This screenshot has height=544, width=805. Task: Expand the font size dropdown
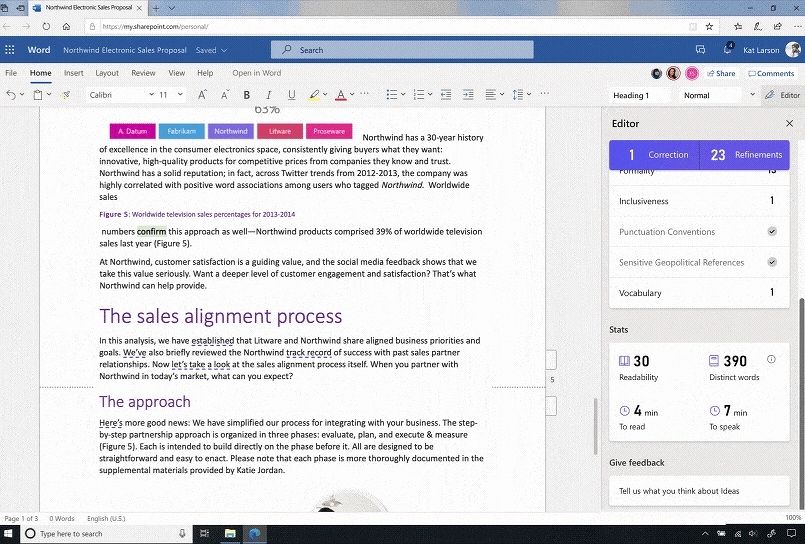pyautogui.click(x=178, y=95)
